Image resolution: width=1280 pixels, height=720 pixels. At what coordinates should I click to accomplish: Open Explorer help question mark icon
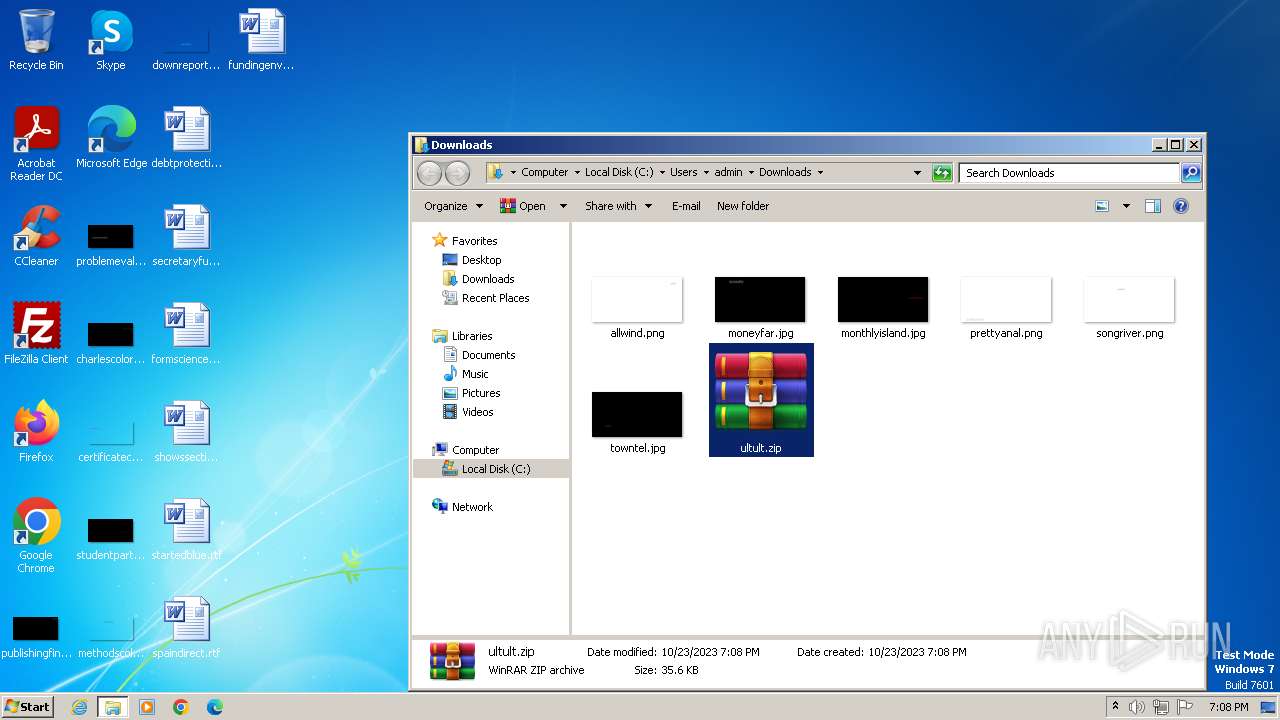coord(1181,206)
